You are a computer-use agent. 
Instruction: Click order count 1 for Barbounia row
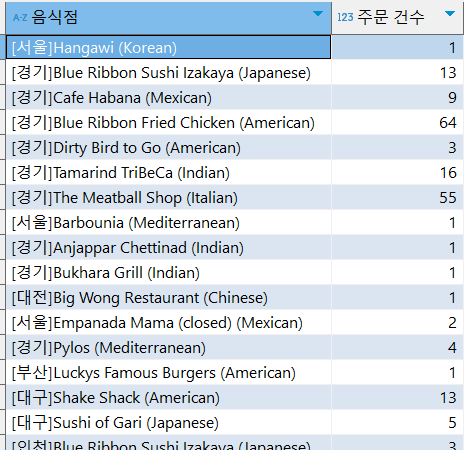tap(398, 222)
